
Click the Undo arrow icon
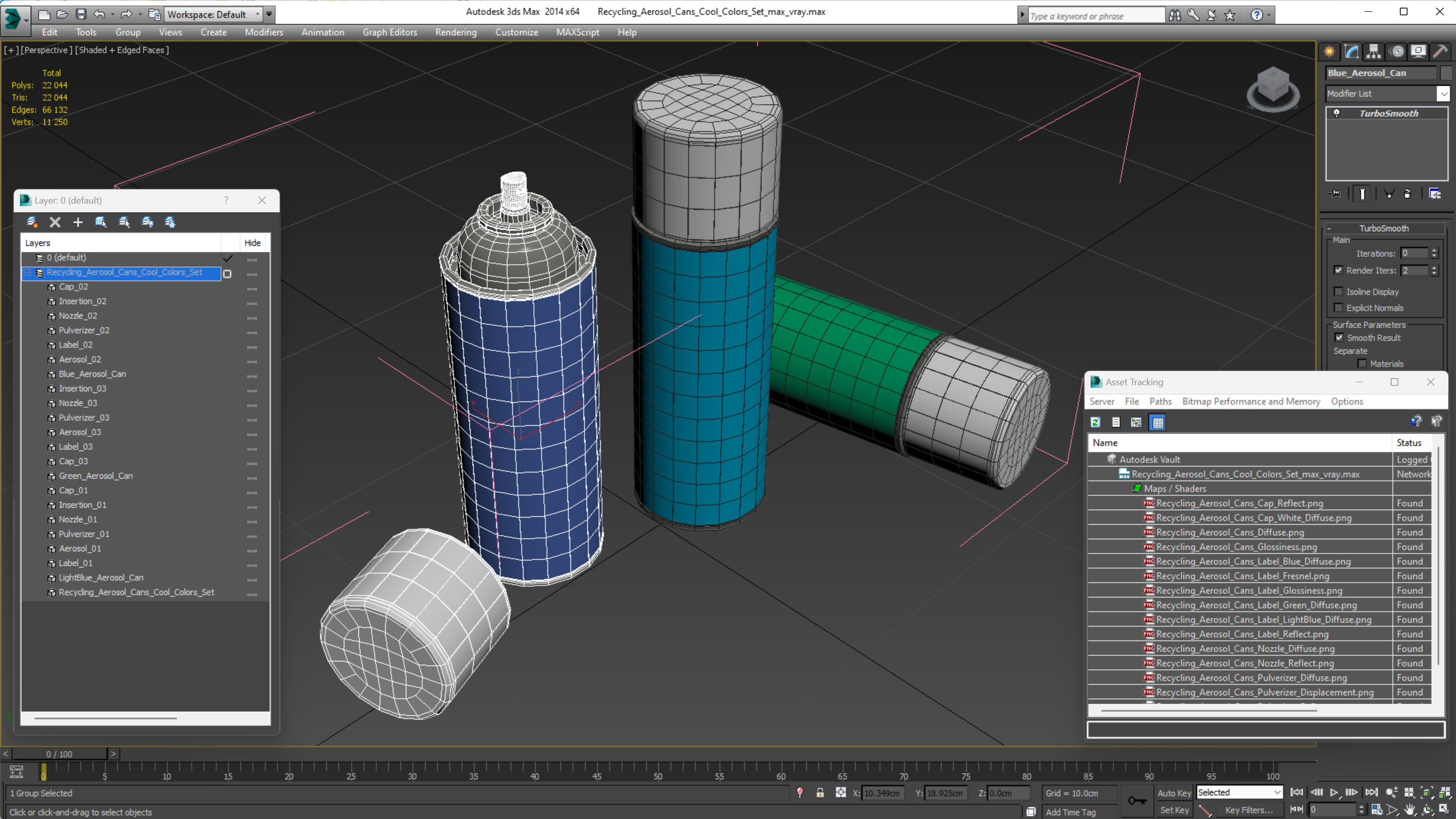(99, 14)
